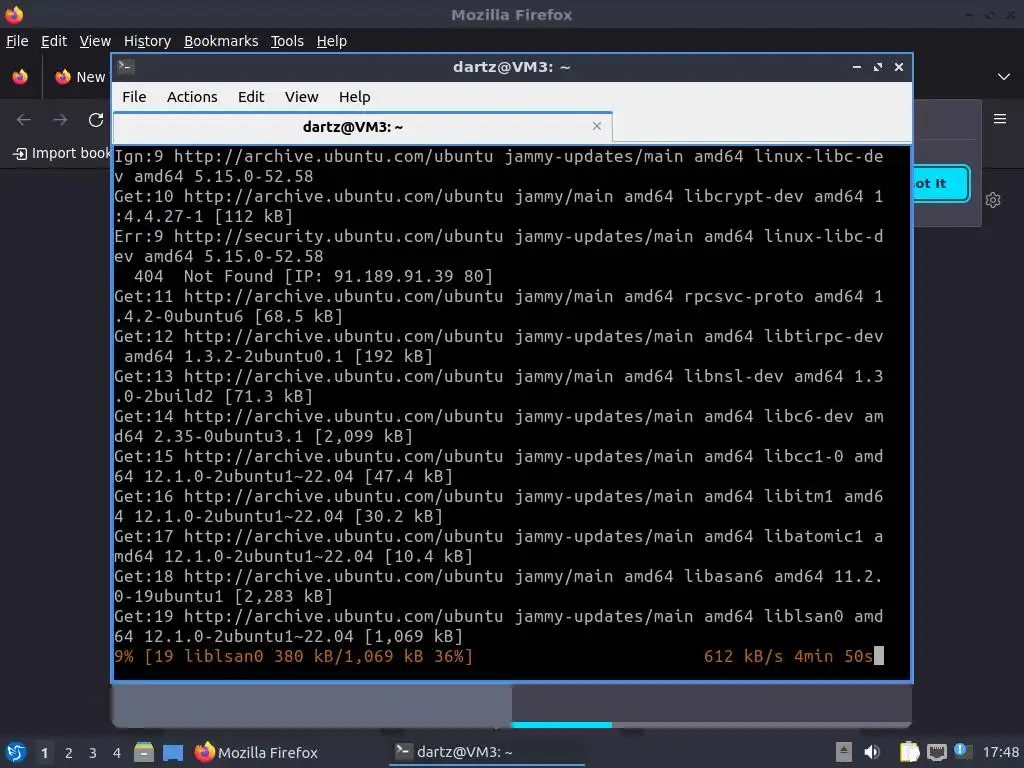The width and height of the screenshot is (1024, 768).
Task: Open Firefox Tools menu
Action: point(287,41)
